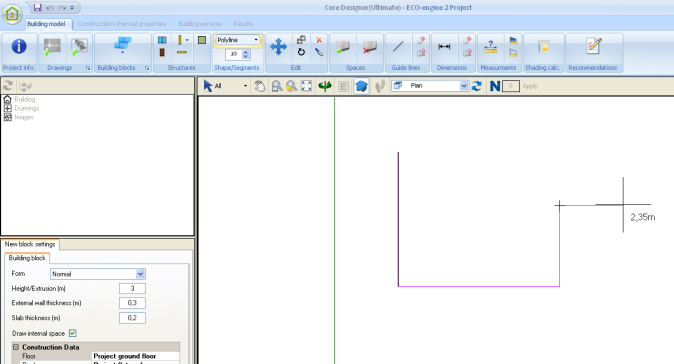Viewport: 674px width, 364px height.
Task: Open the Form Normal dropdown
Action: (x=98, y=274)
